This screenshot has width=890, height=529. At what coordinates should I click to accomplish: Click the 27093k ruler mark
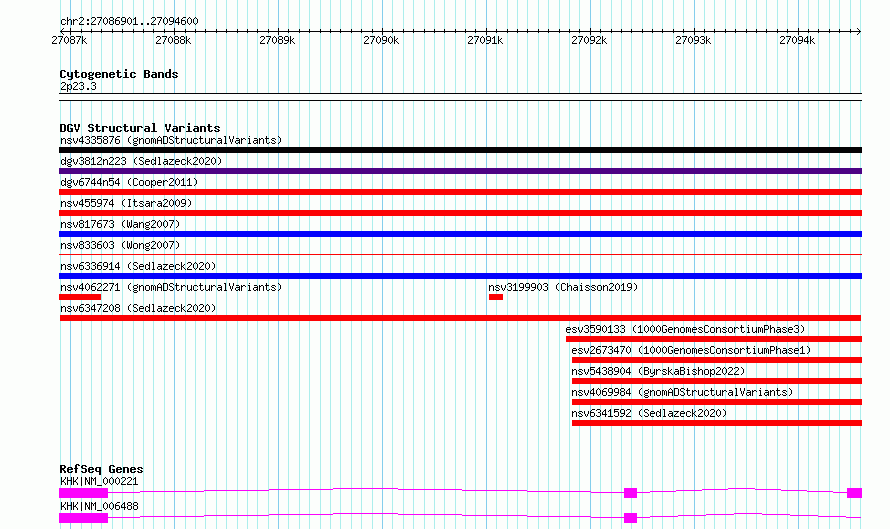pos(693,40)
